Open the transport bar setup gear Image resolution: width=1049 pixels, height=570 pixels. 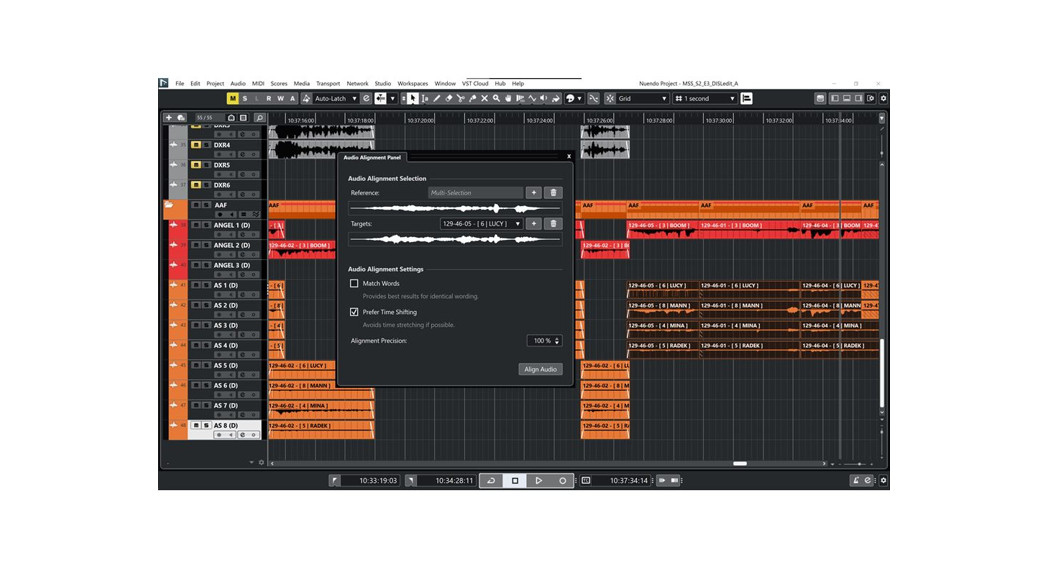pos(884,480)
